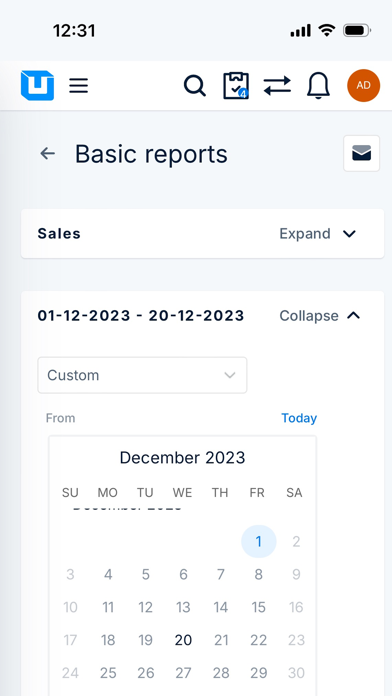Click the Today link
Image resolution: width=392 pixels, height=696 pixels.
[x=299, y=418]
